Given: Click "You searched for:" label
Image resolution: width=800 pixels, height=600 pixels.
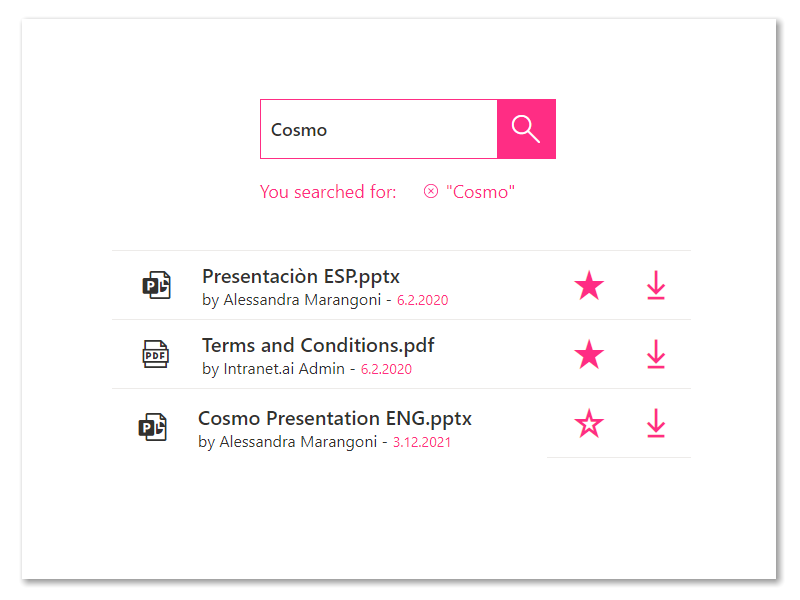Looking at the screenshot, I should tap(328, 192).
